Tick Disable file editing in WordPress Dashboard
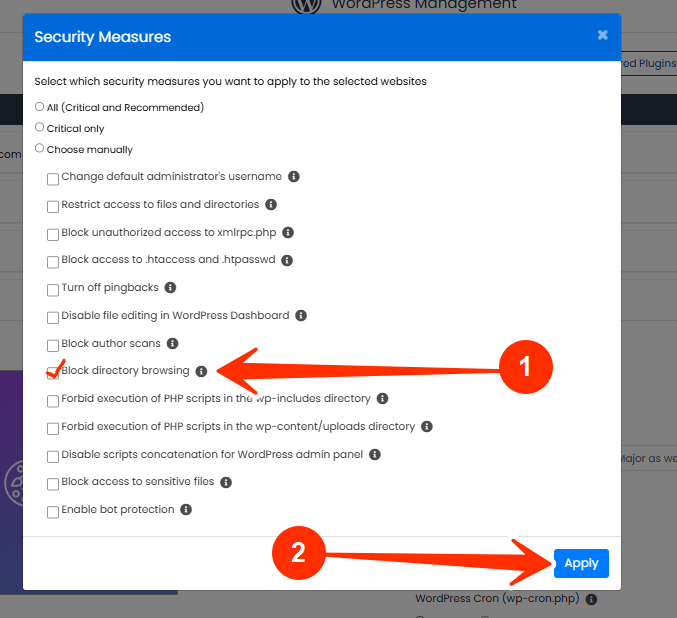This screenshot has width=677, height=618. click(53, 317)
